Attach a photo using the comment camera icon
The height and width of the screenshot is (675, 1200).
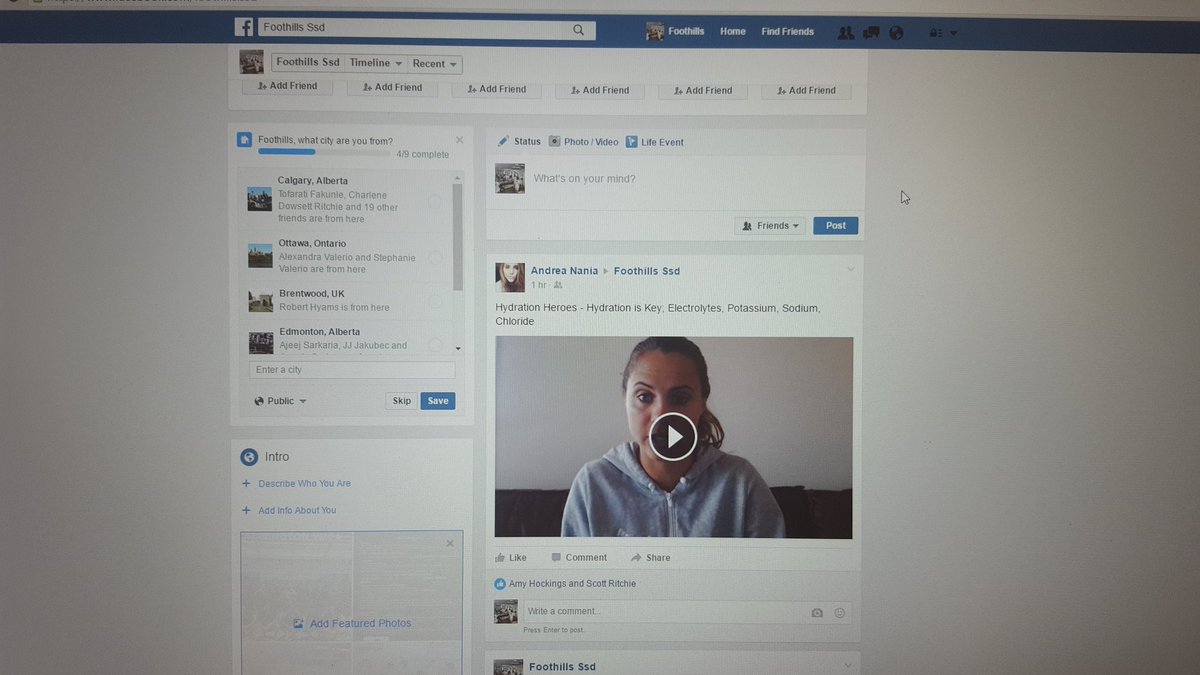pos(817,613)
